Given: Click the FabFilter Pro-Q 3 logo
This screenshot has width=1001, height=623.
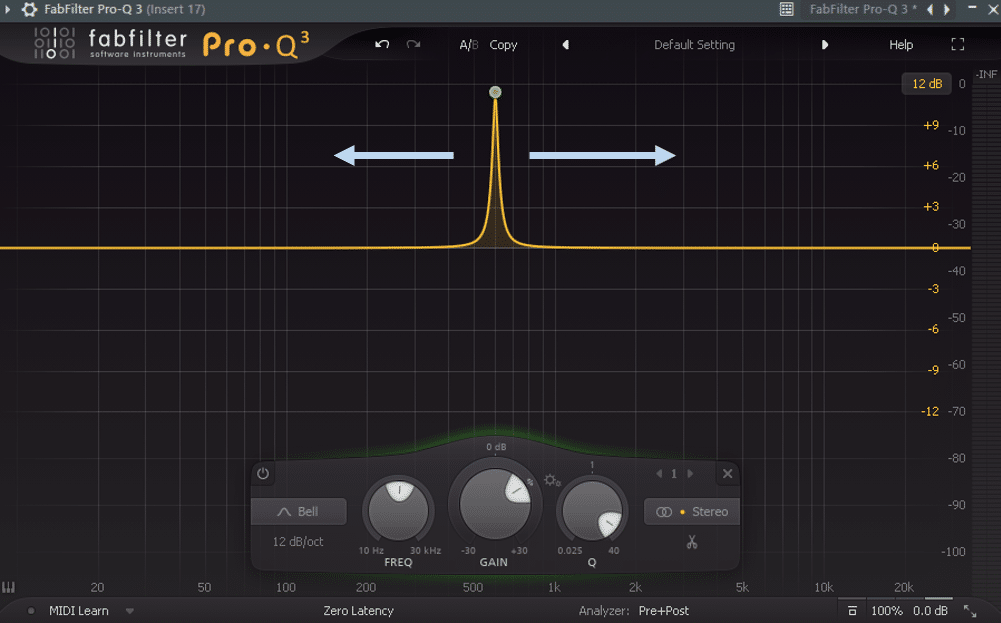Looking at the screenshot, I should click(171, 44).
